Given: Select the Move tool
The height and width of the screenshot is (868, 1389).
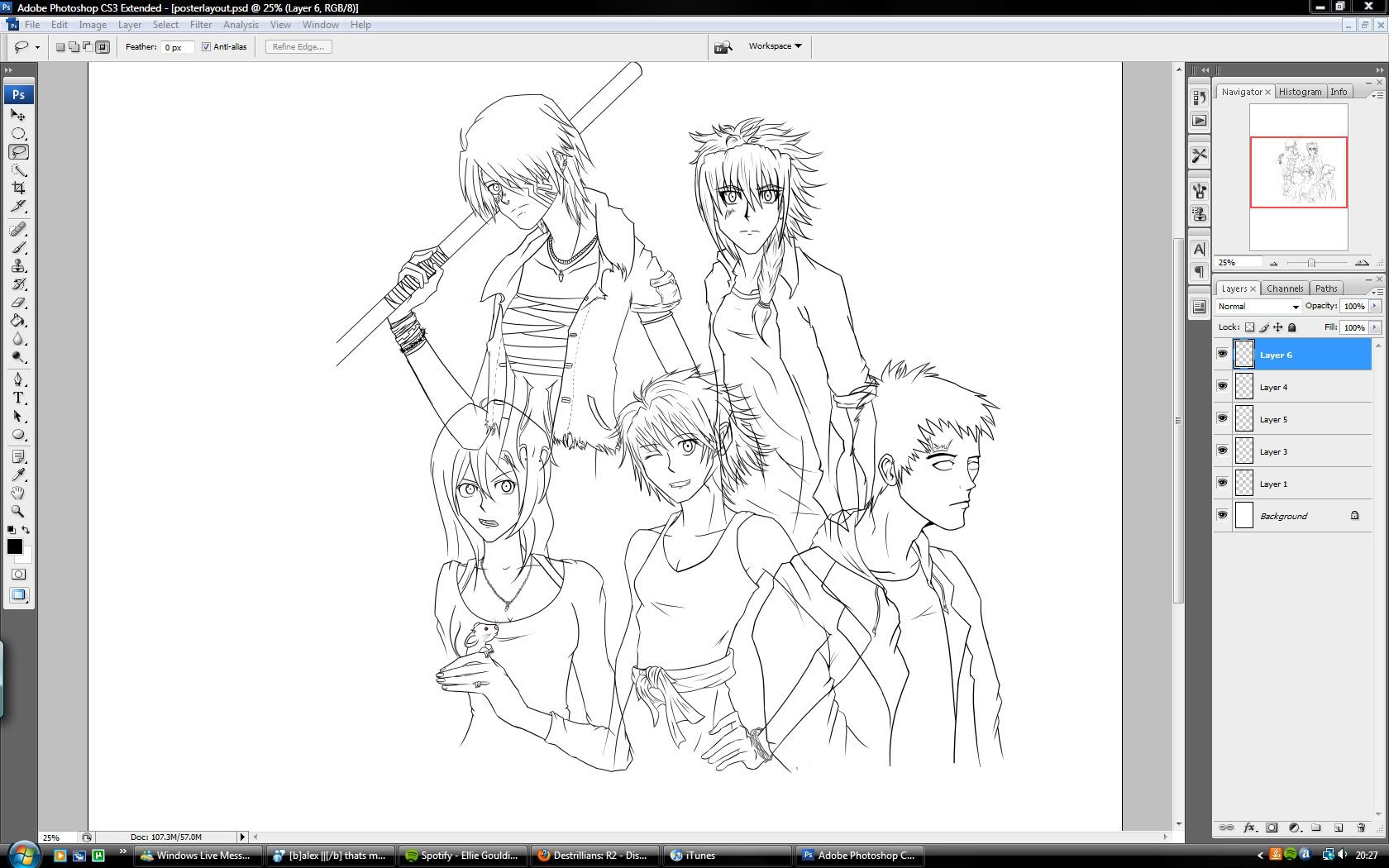Looking at the screenshot, I should click(18, 115).
